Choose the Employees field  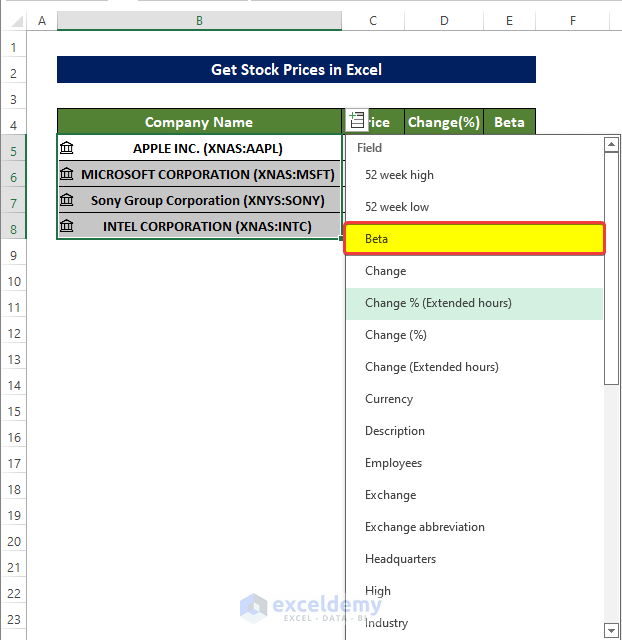(474, 463)
